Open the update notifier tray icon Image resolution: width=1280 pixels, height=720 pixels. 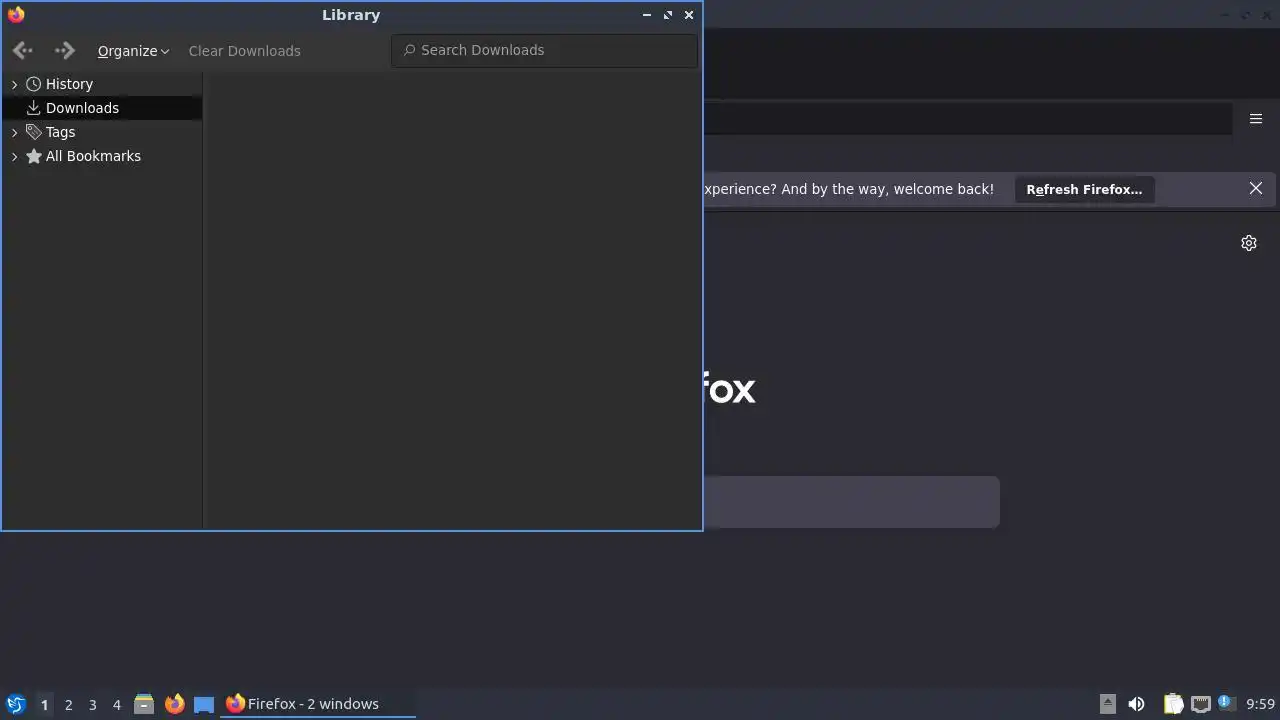[x=1226, y=703]
